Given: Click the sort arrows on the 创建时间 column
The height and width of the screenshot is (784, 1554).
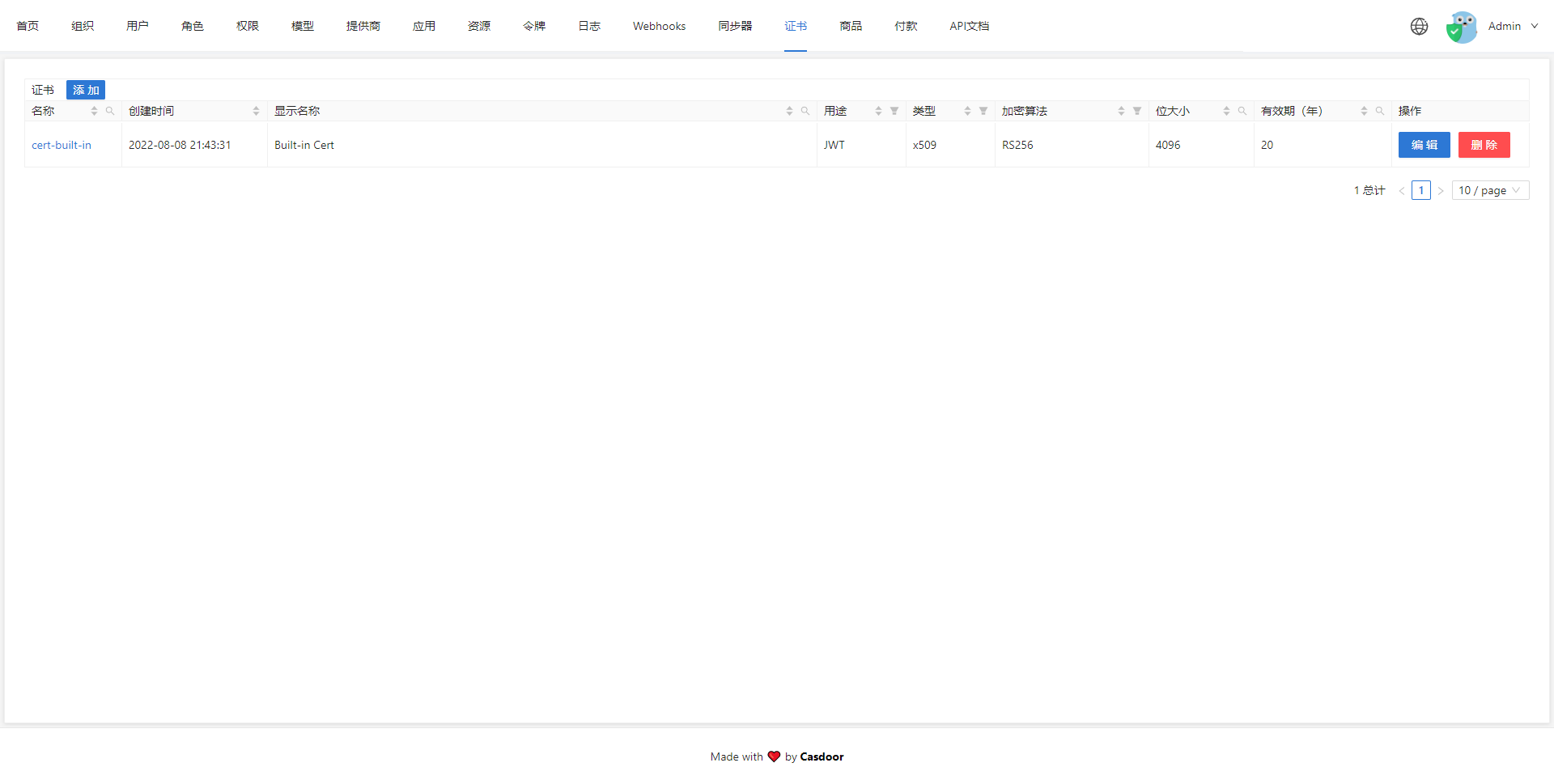Looking at the screenshot, I should (256, 111).
